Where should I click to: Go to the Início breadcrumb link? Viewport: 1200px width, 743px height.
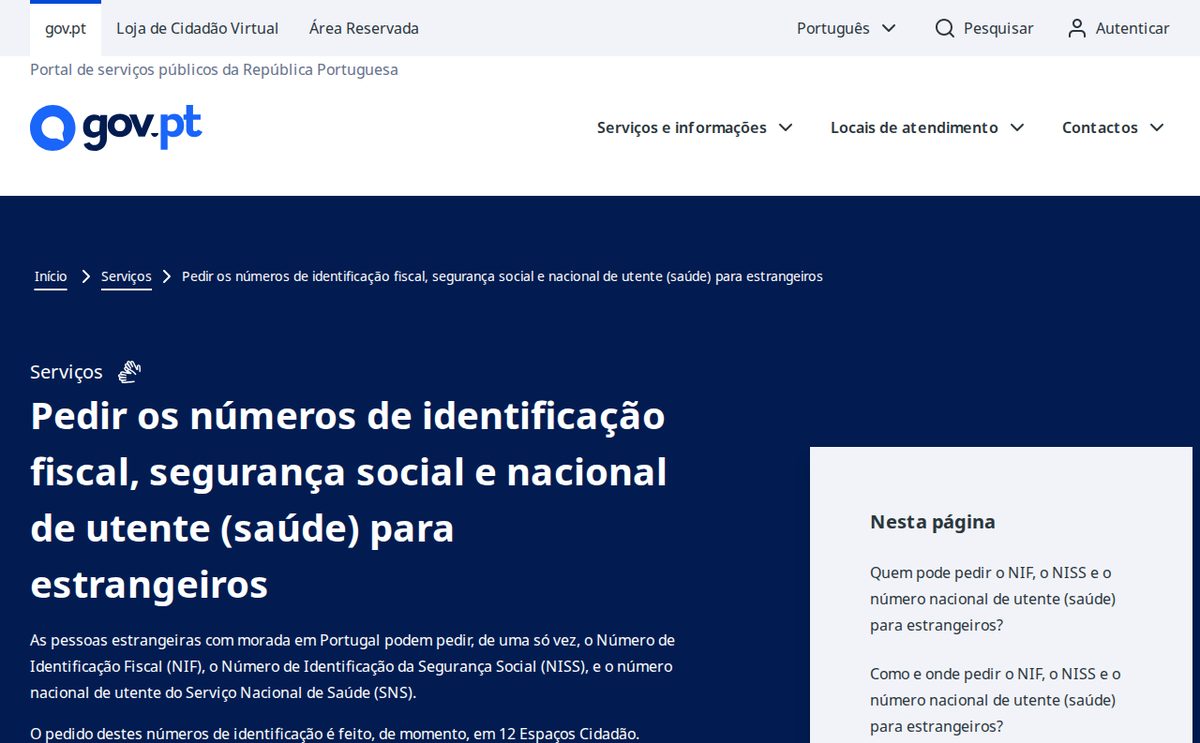[x=51, y=276]
